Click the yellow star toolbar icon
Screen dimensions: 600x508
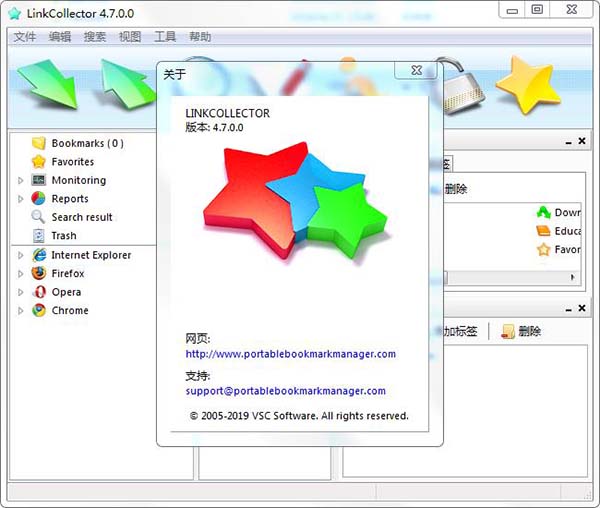click(530, 84)
